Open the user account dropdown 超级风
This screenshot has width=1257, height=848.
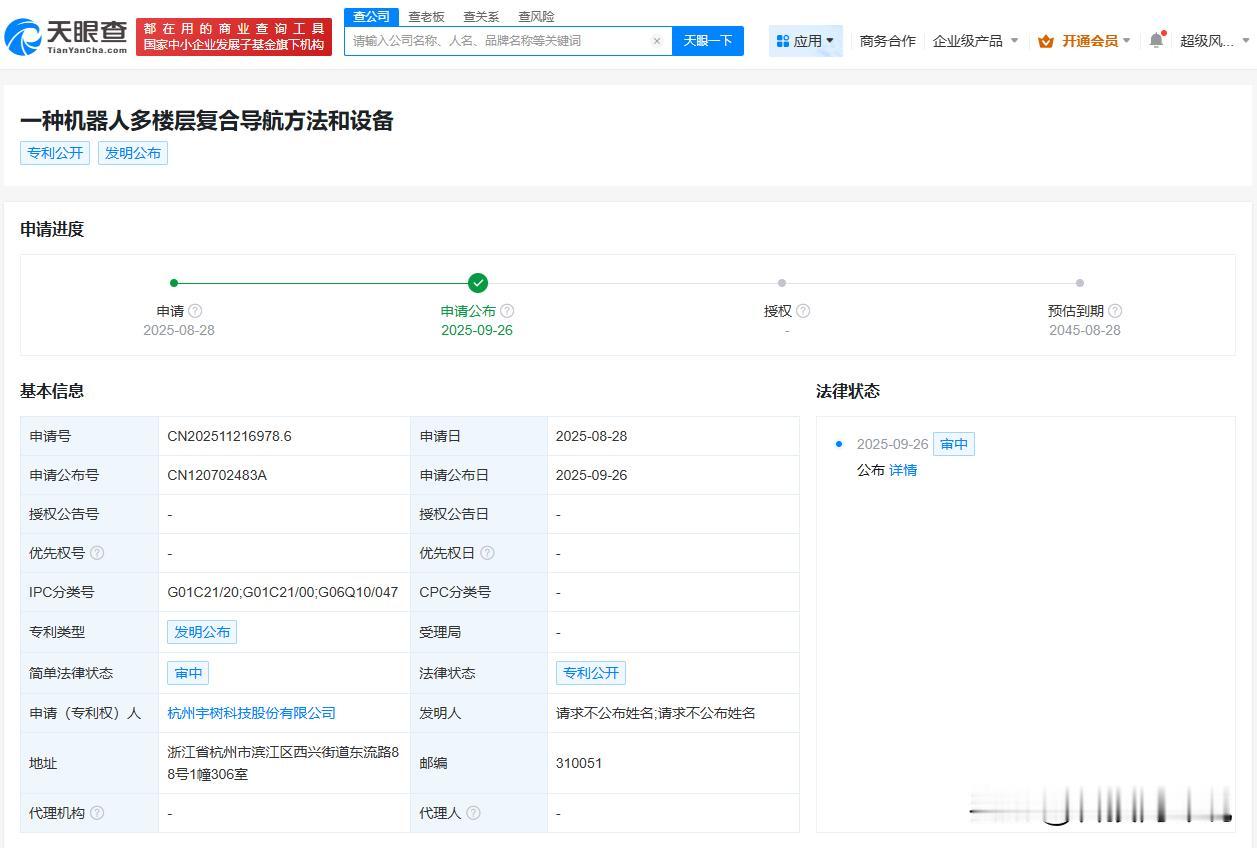point(1214,41)
